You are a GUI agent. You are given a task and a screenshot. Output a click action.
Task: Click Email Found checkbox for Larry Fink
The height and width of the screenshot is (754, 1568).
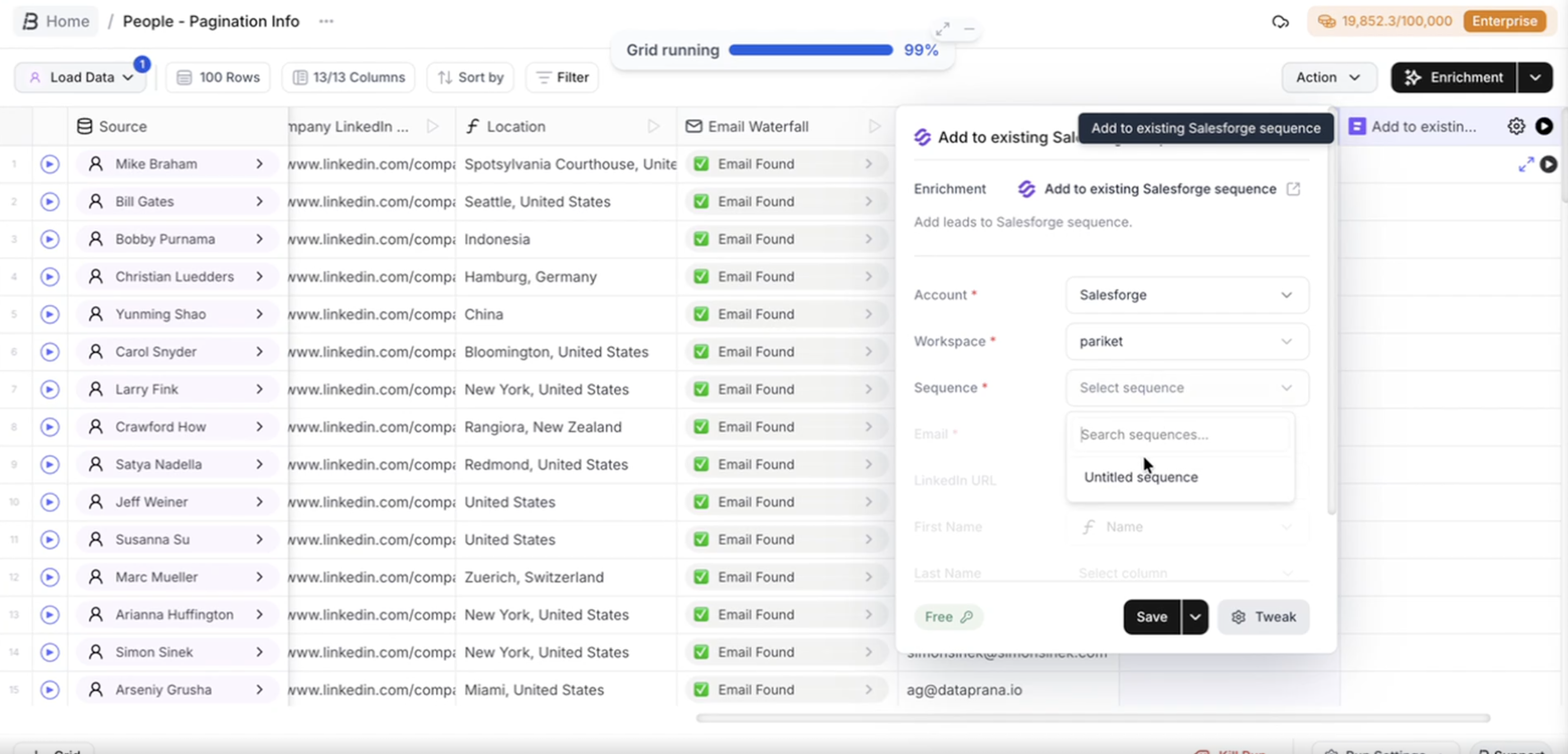click(701, 389)
